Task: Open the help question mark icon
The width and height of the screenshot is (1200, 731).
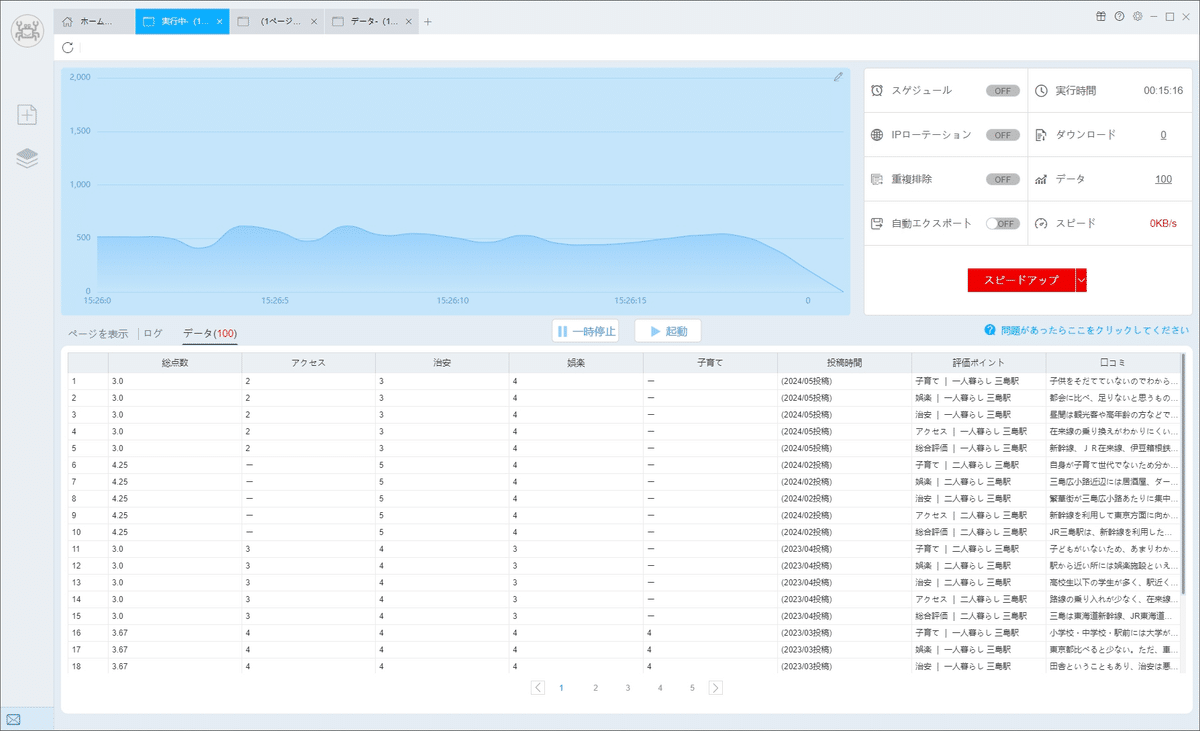Action: point(1119,16)
